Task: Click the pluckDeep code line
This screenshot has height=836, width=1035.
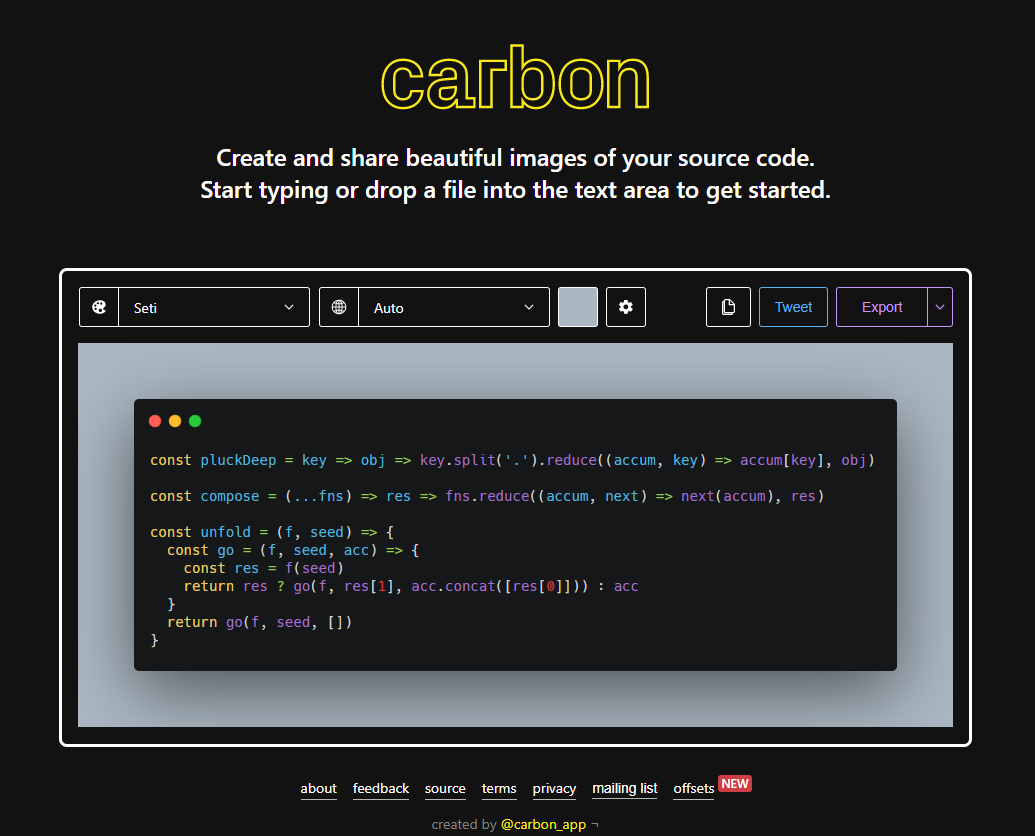Action: (512, 461)
